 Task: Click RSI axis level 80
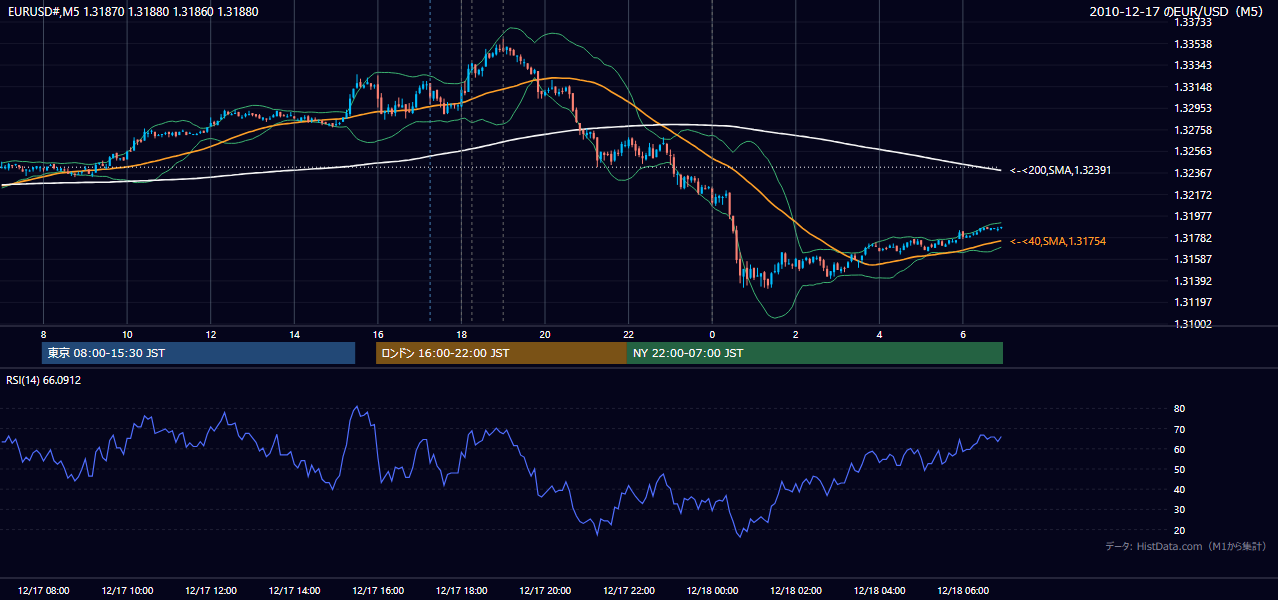click(x=1179, y=409)
